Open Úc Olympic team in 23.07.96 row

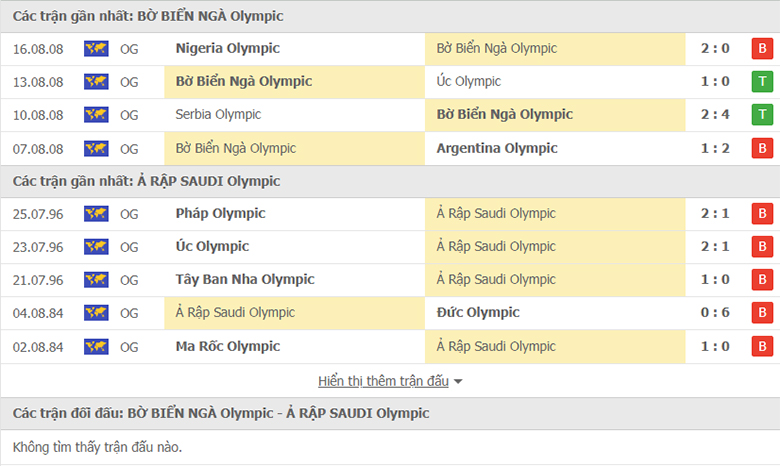point(212,246)
